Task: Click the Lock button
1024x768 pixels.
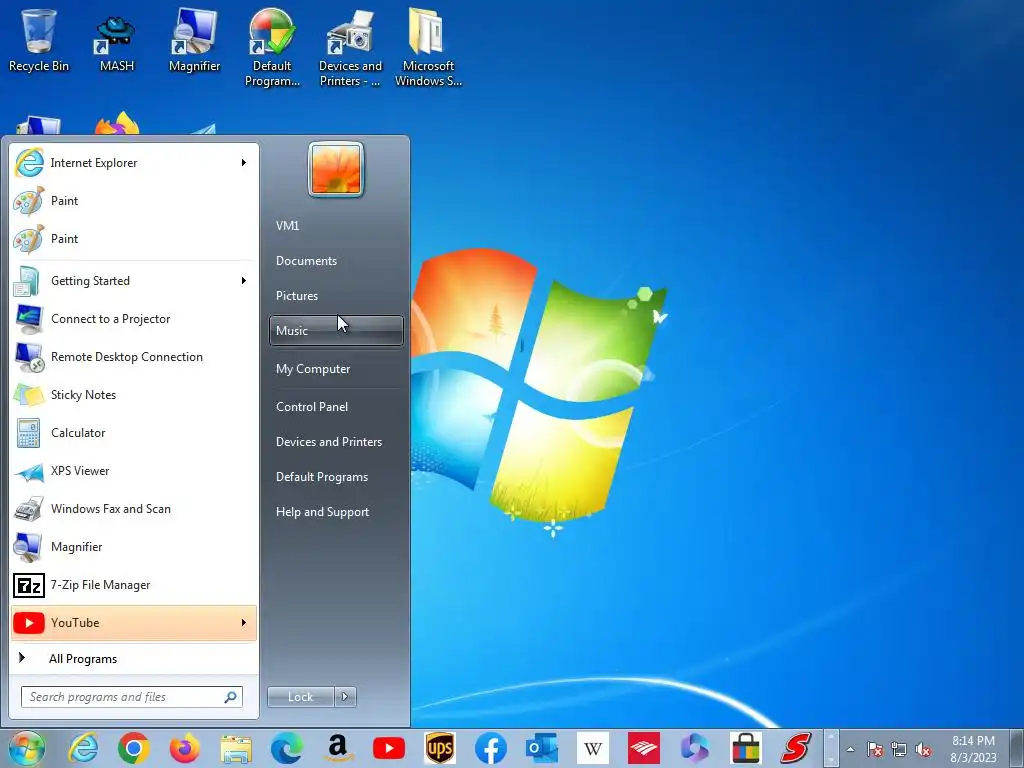Action: (x=300, y=697)
